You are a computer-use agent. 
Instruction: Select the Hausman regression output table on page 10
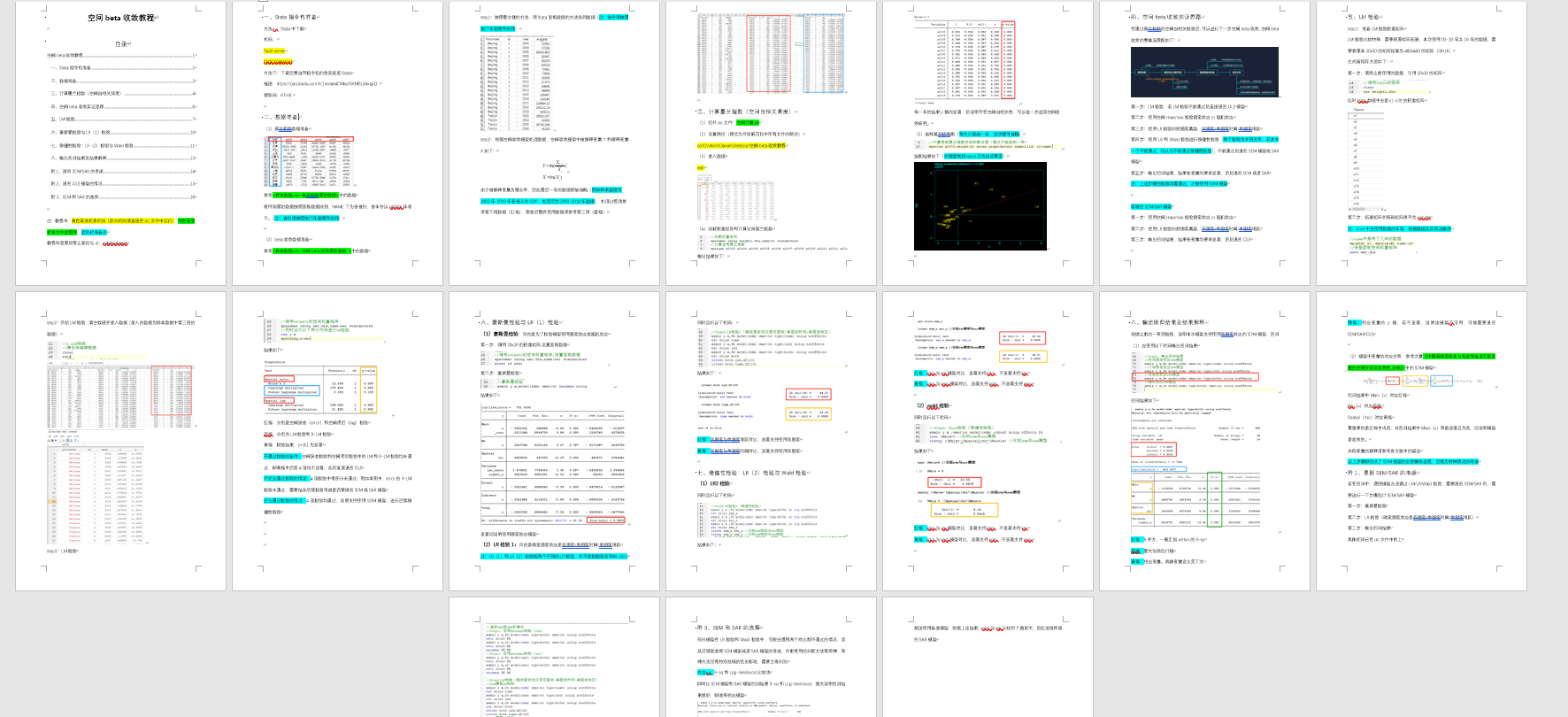[552, 466]
